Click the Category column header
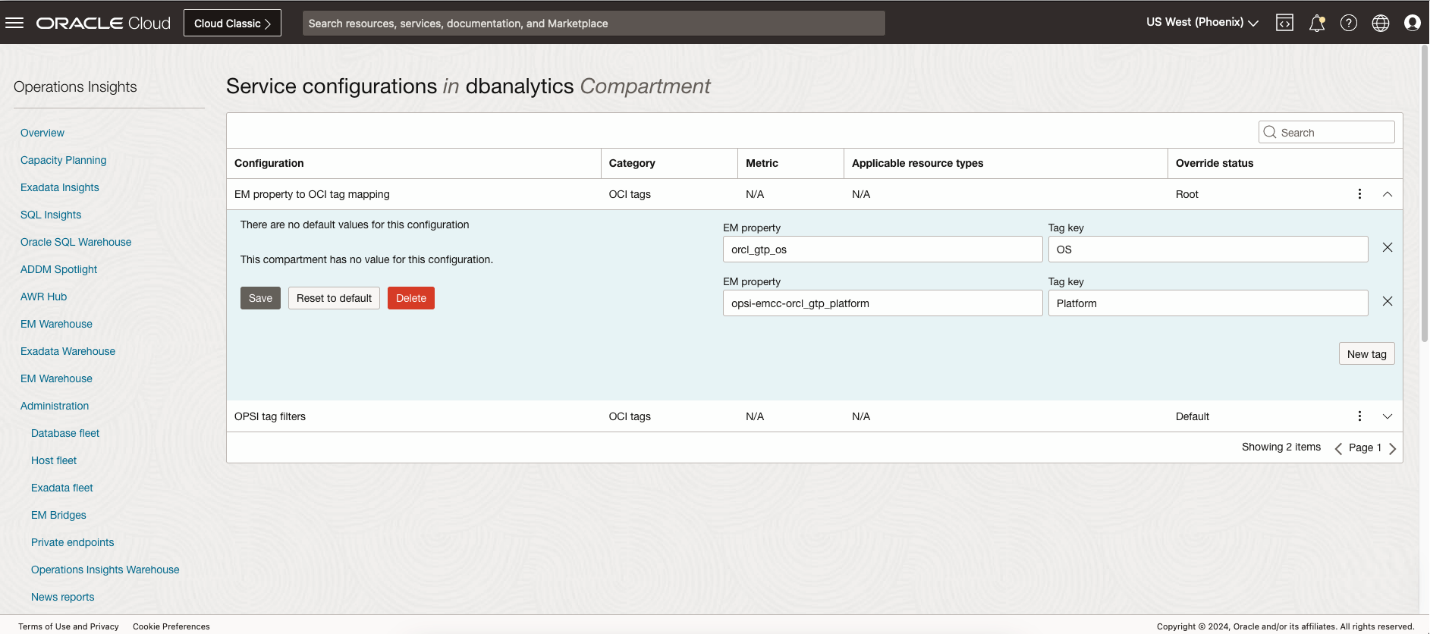This screenshot has height=634, width=1430. [x=632, y=163]
